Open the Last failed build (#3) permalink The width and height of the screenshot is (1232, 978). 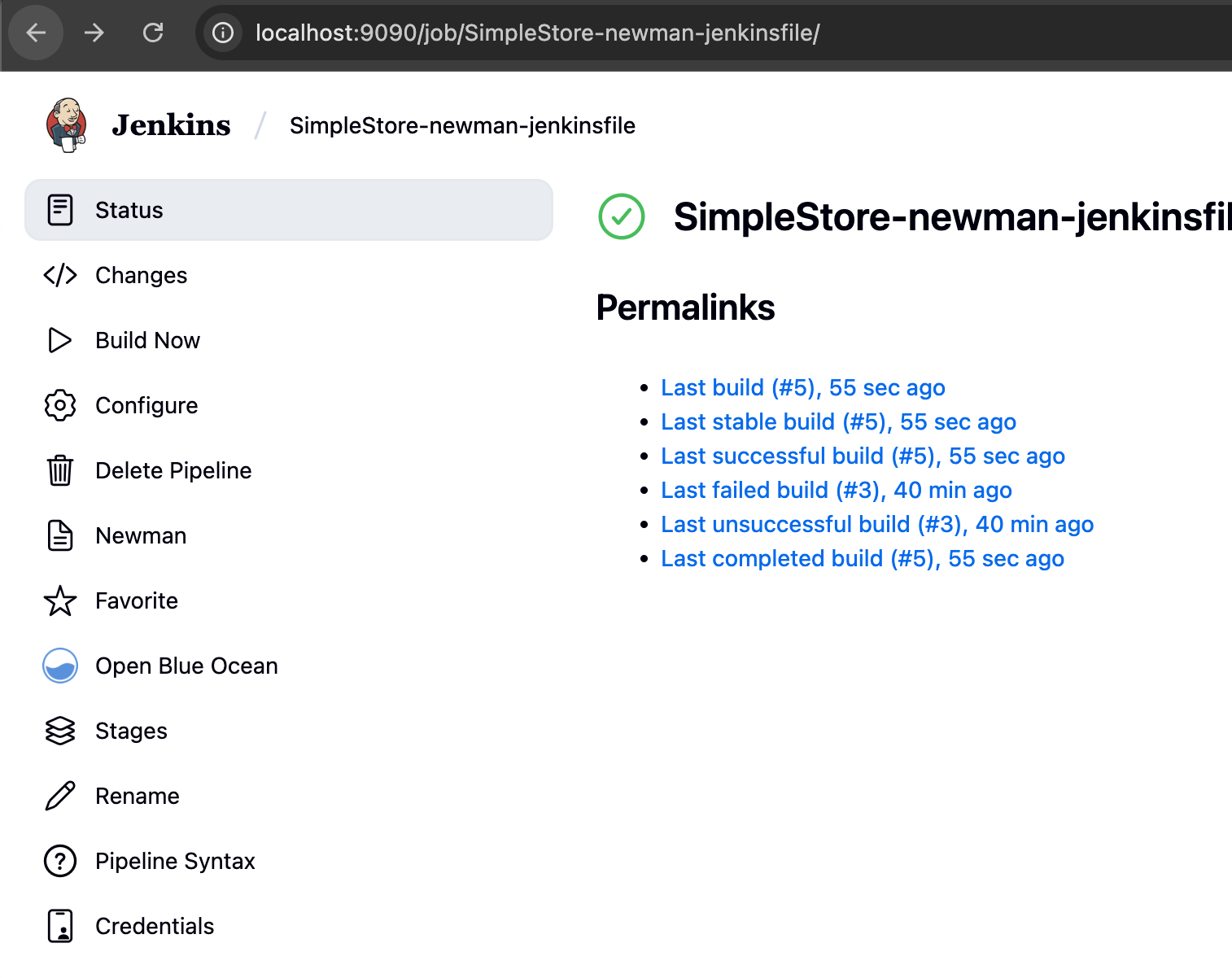(x=837, y=490)
